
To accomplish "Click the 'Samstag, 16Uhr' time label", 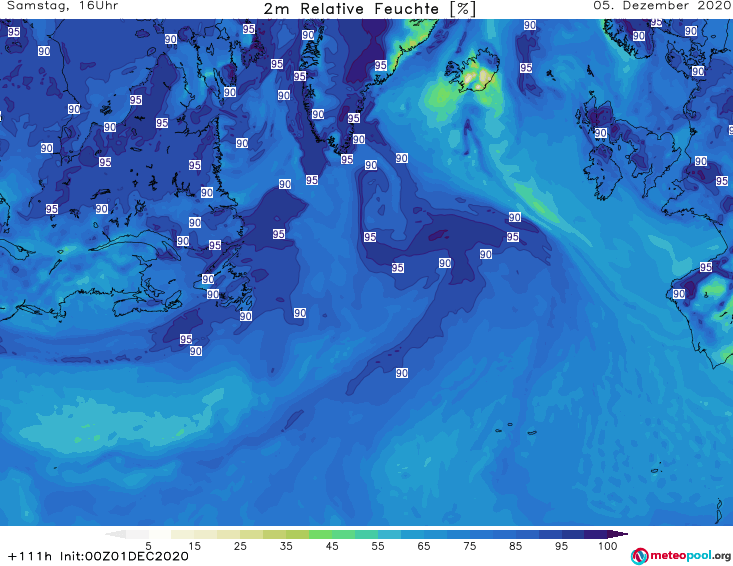I will (x=63, y=6).
